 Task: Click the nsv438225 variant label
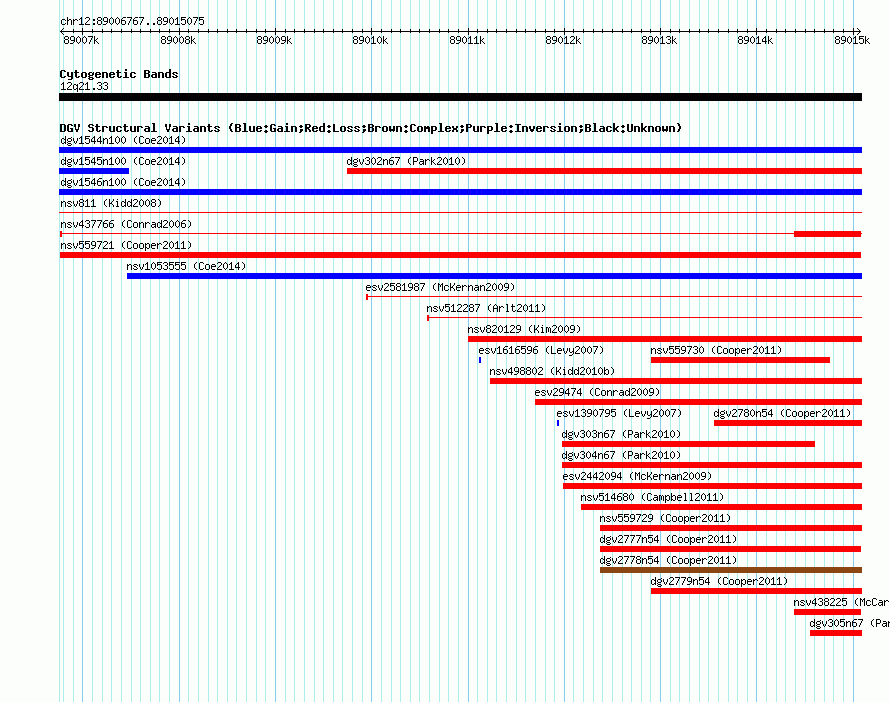841,602
